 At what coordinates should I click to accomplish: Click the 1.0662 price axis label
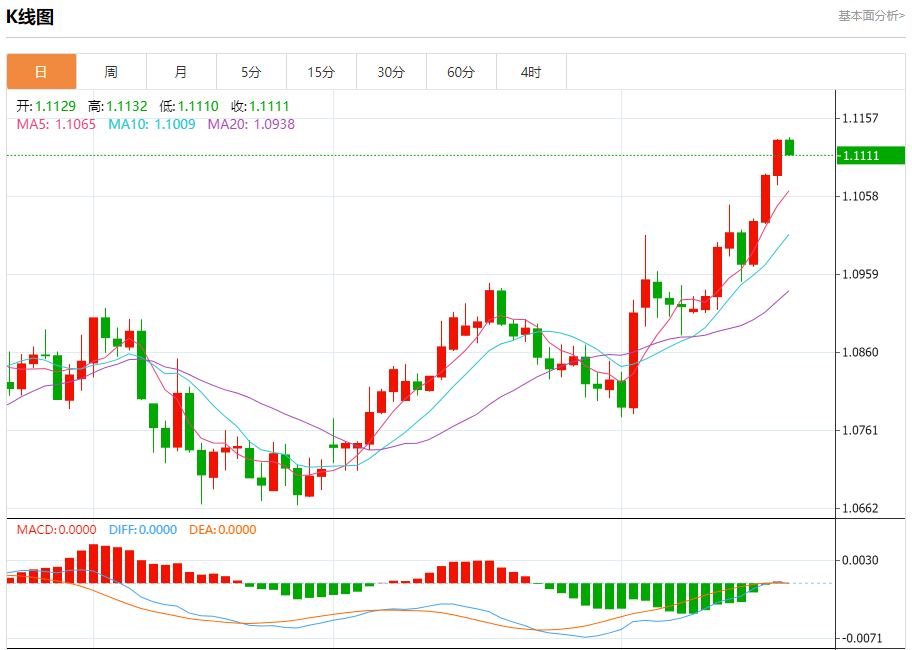point(860,509)
